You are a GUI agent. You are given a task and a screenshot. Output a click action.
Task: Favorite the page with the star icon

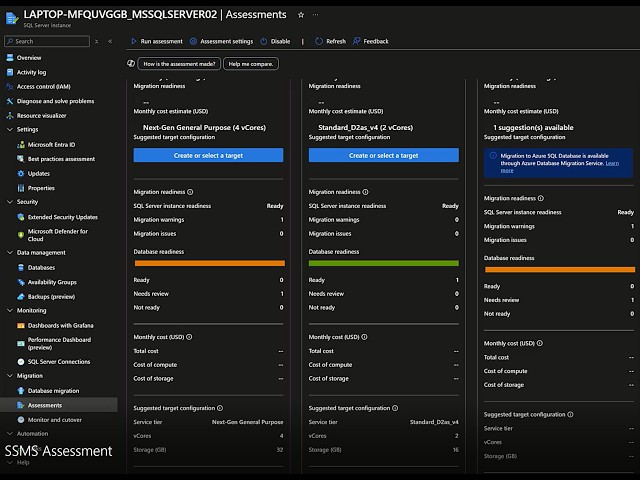(301, 15)
